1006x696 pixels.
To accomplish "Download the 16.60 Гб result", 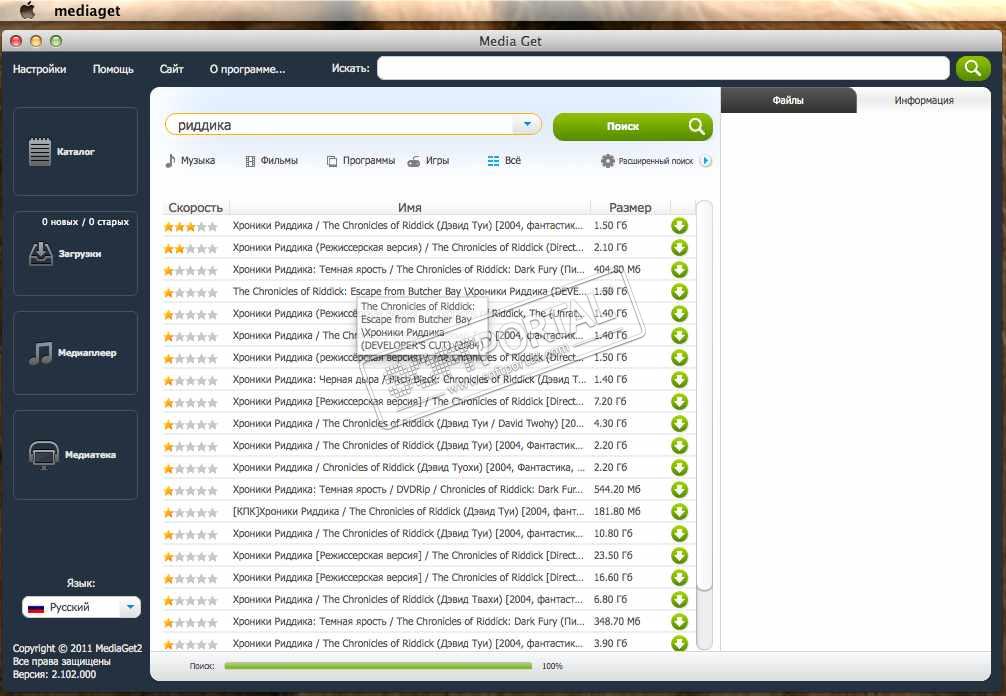I will [x=679, y=577].
